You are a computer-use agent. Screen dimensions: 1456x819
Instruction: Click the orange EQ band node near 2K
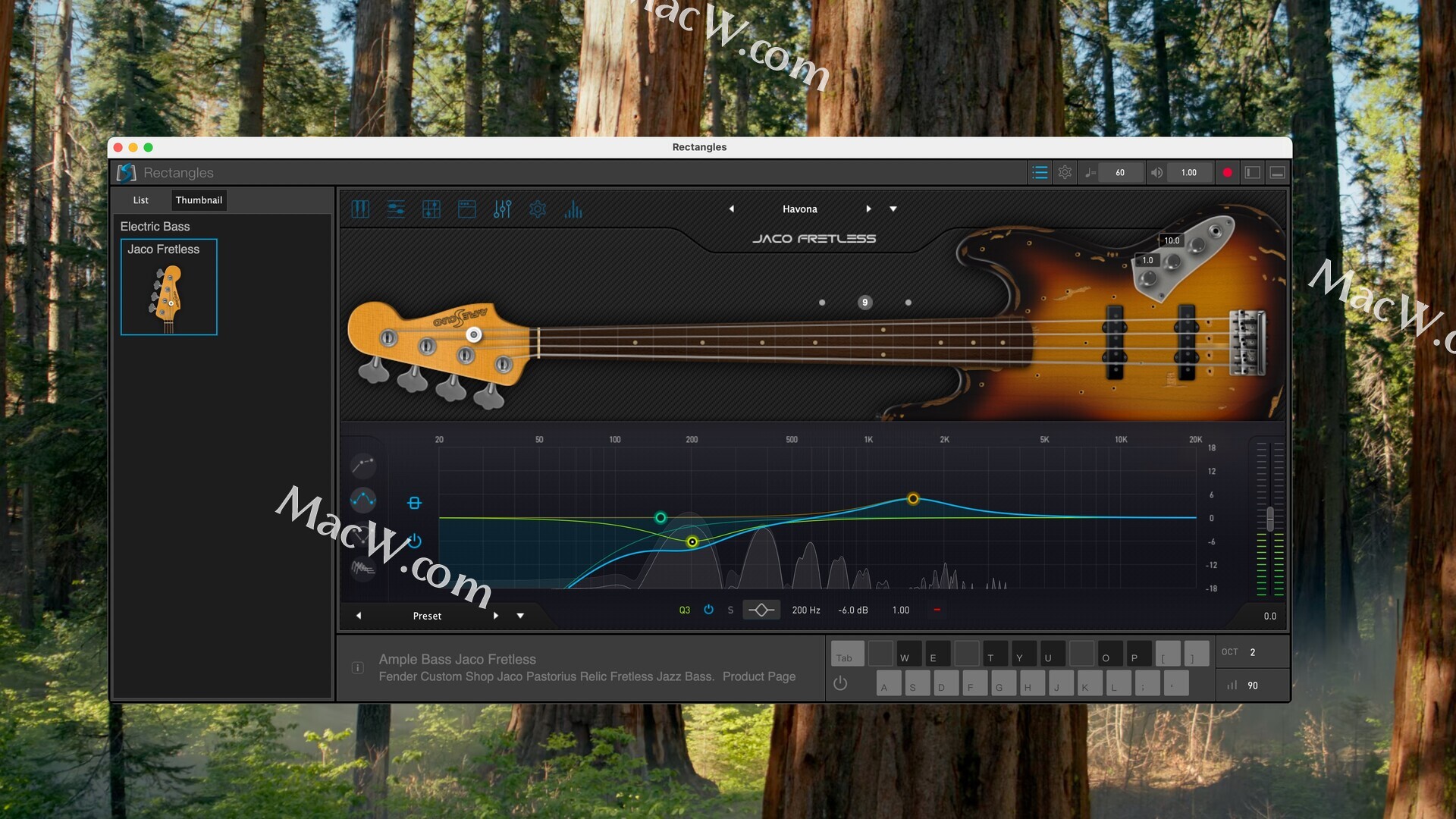(x=913, y=499)
